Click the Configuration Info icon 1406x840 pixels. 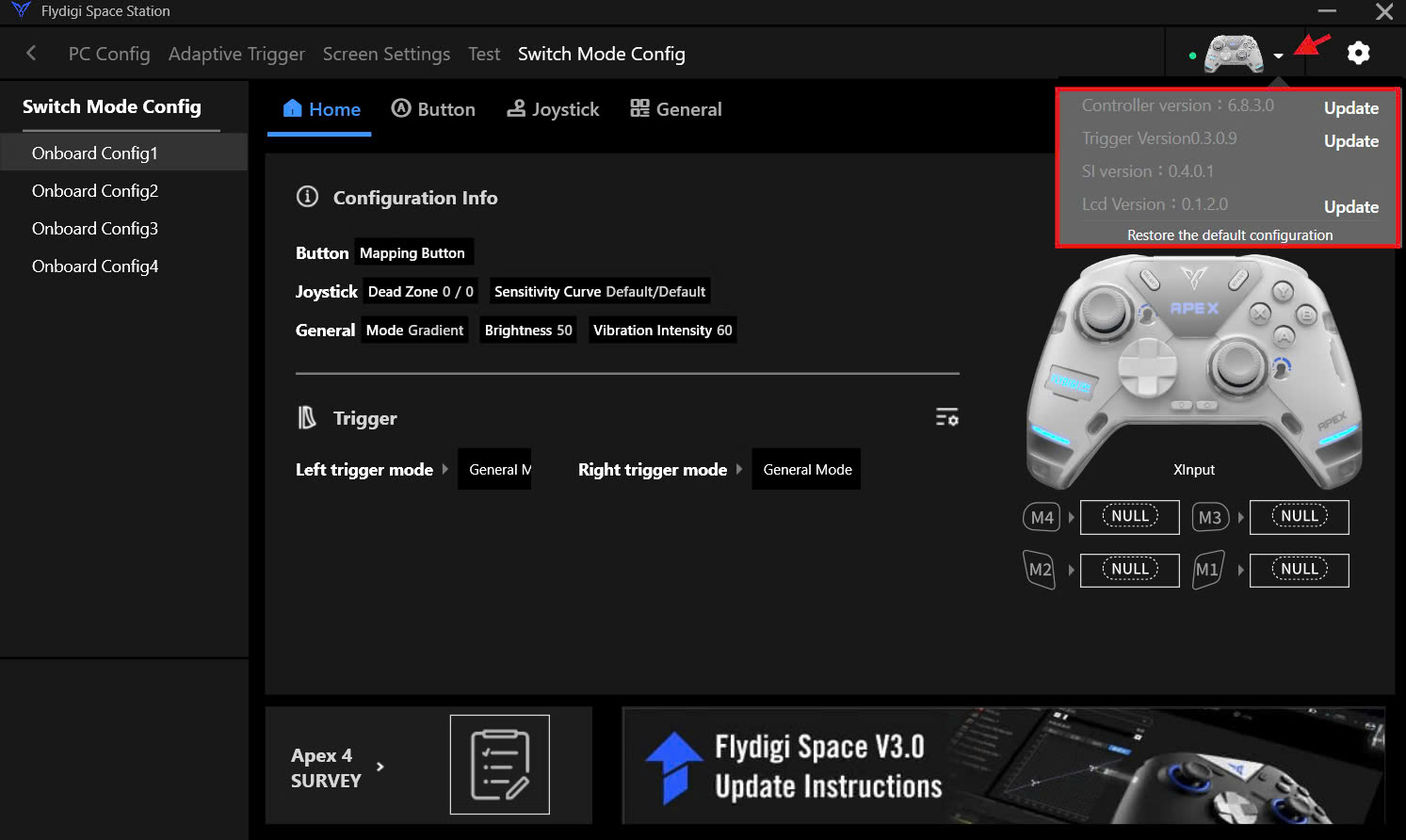click(307, 197)
